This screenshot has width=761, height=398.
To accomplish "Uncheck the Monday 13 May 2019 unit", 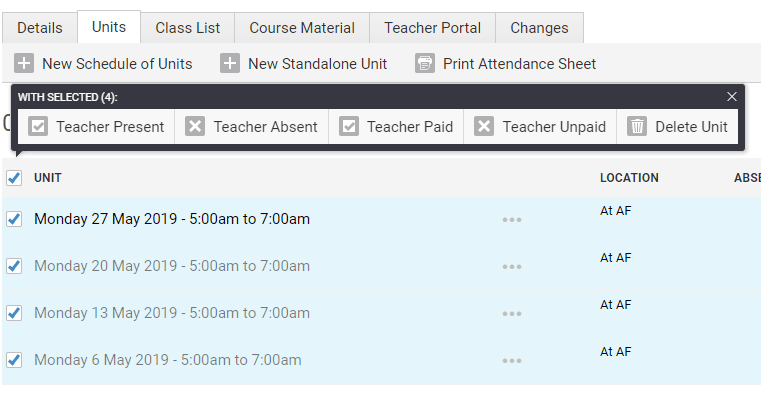I will [14, 313].
